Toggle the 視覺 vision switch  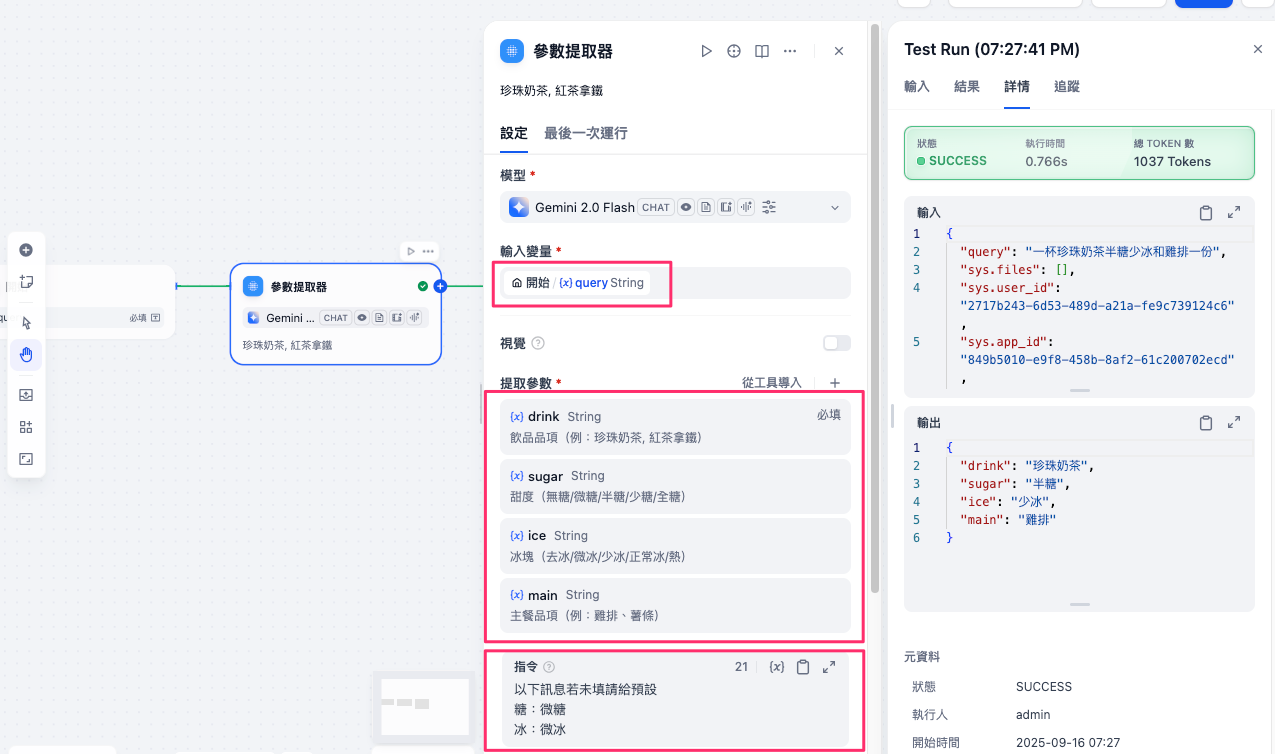coord(836,343)
